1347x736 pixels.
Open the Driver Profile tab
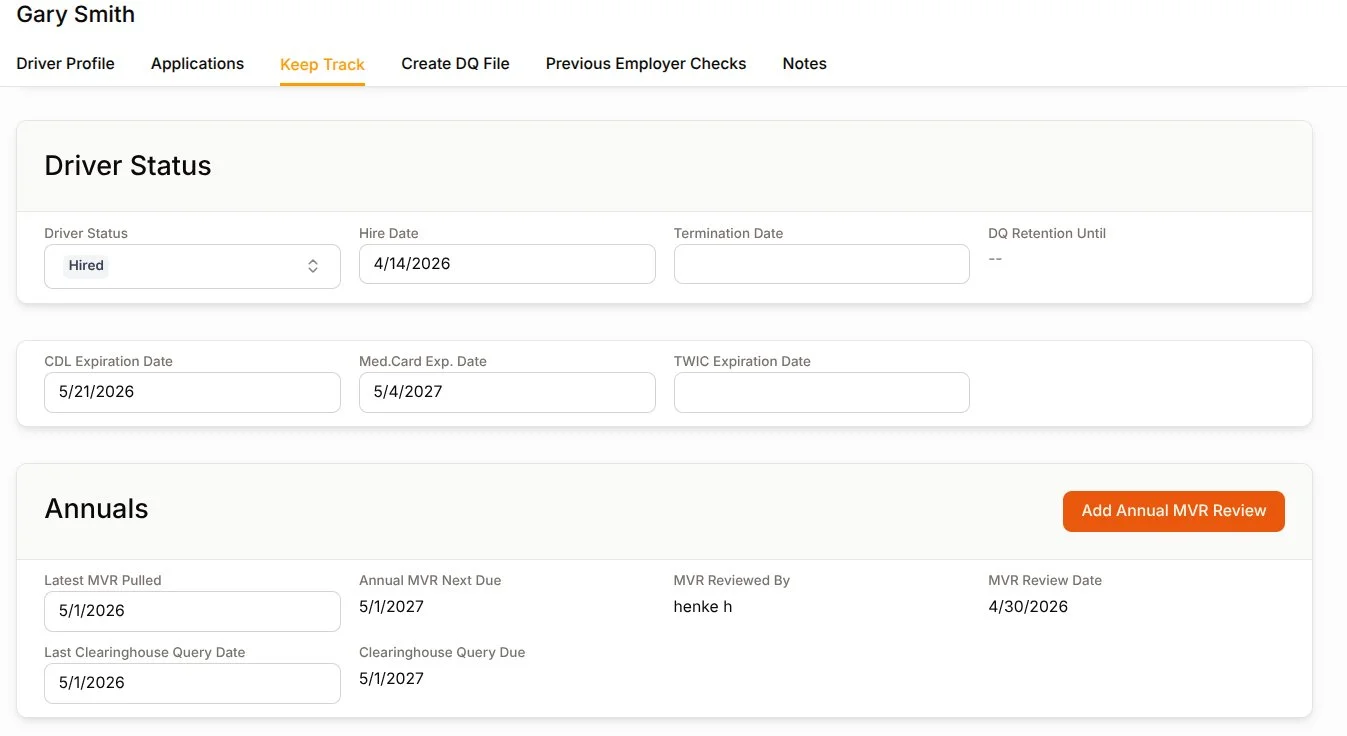point(65,63)
